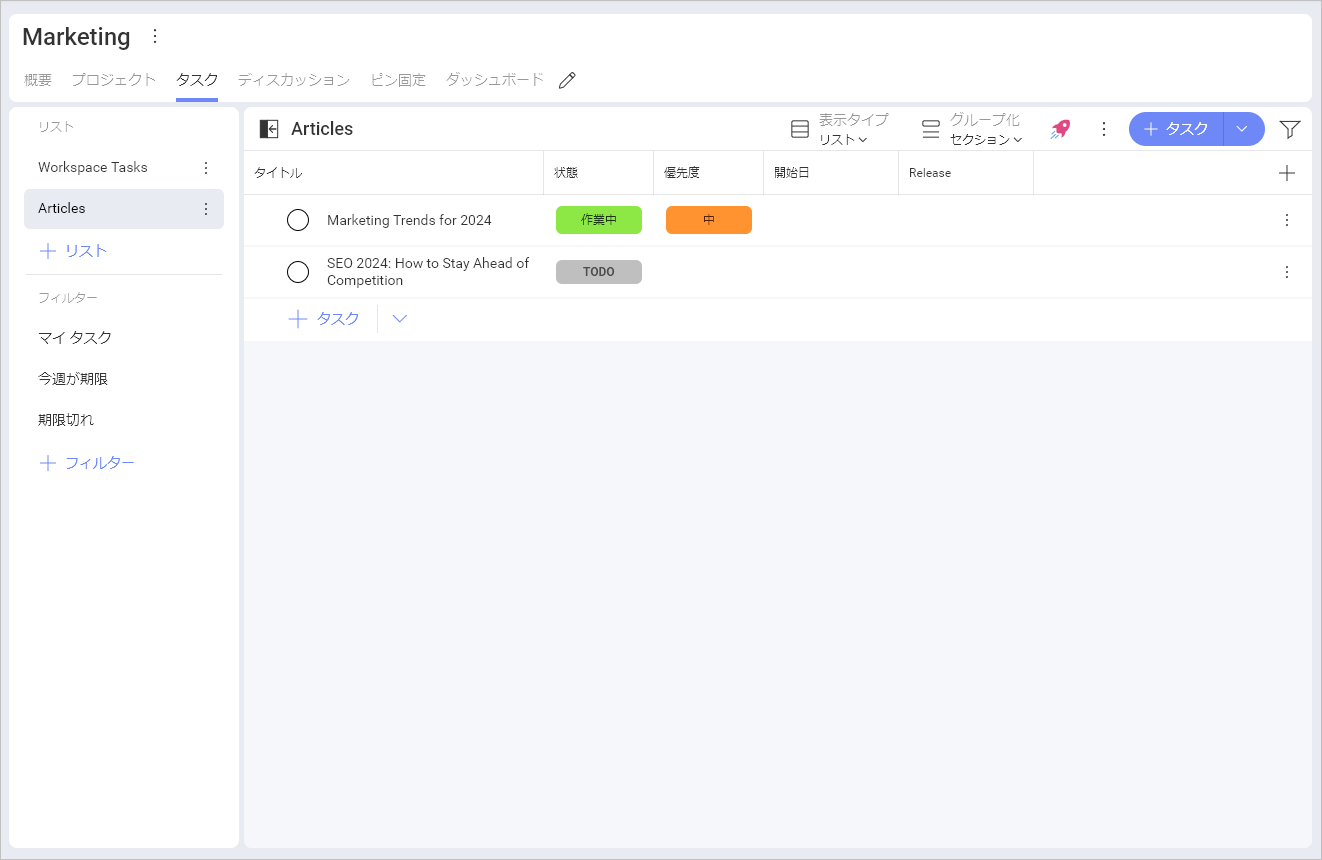Switch to the 概要 tab
The image size is (1322, 860).
(38, 80)
